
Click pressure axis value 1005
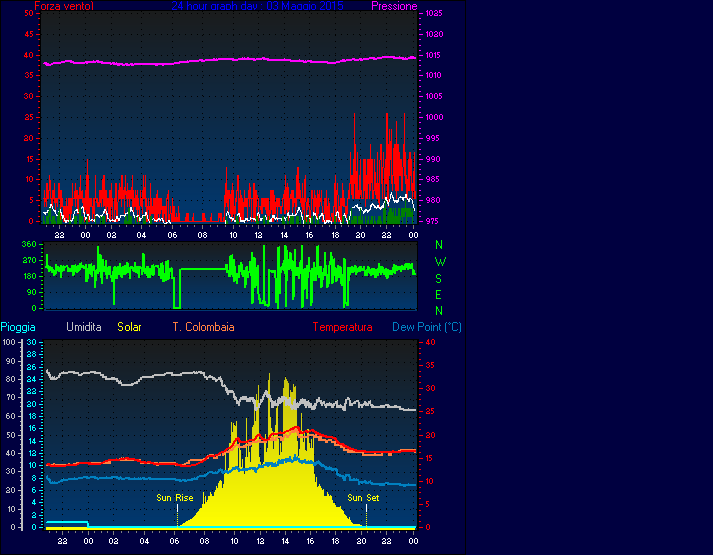[434, 96]
